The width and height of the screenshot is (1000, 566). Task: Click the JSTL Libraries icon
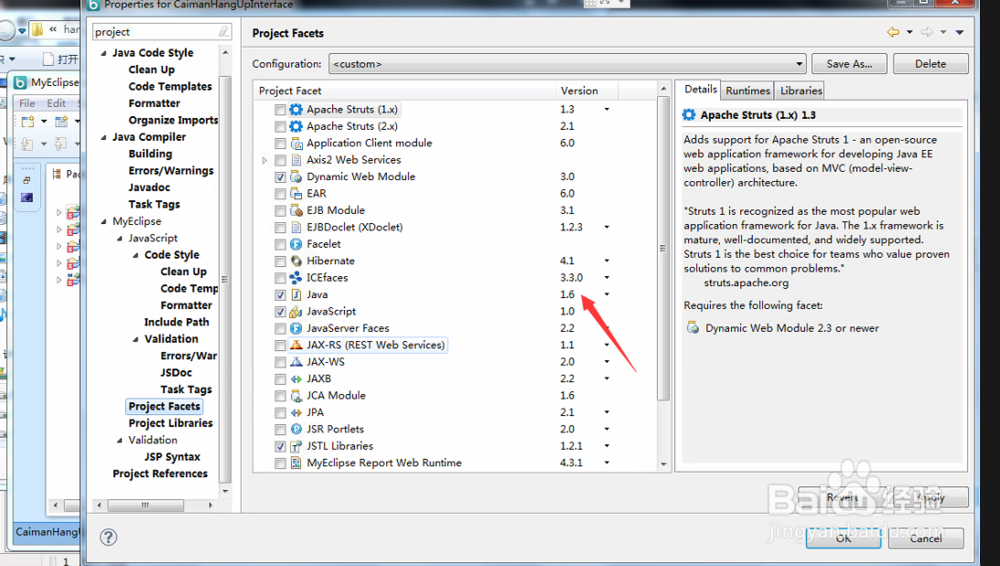coord(296,446)
